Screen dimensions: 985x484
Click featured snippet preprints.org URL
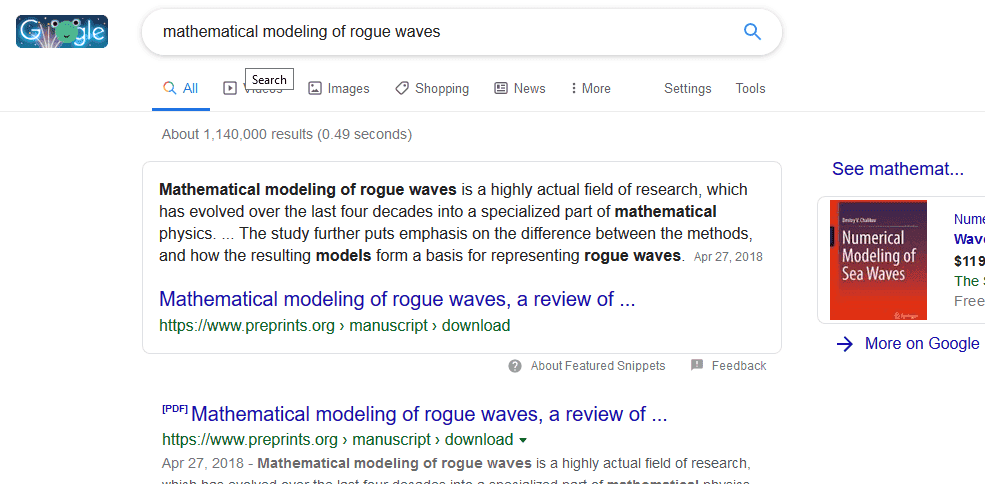[334, 326]
